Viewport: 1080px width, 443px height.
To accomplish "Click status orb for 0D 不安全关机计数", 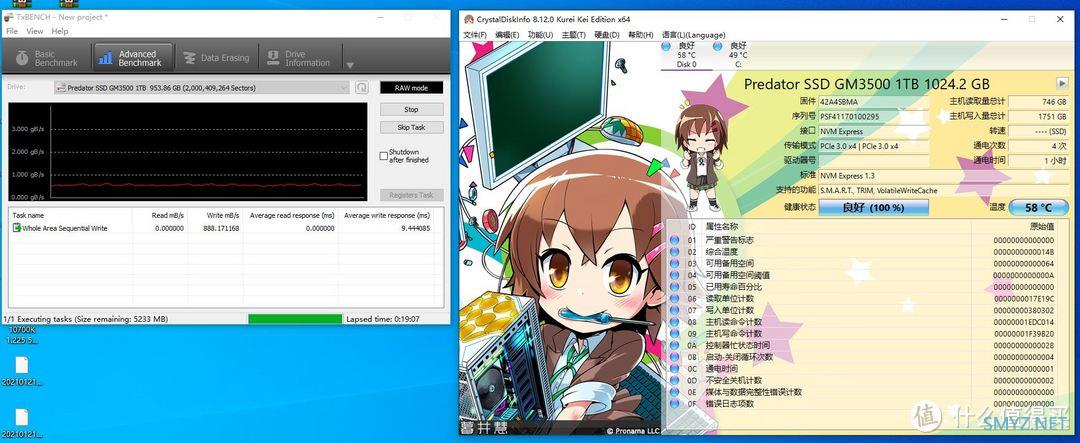I will coord(675,380).
